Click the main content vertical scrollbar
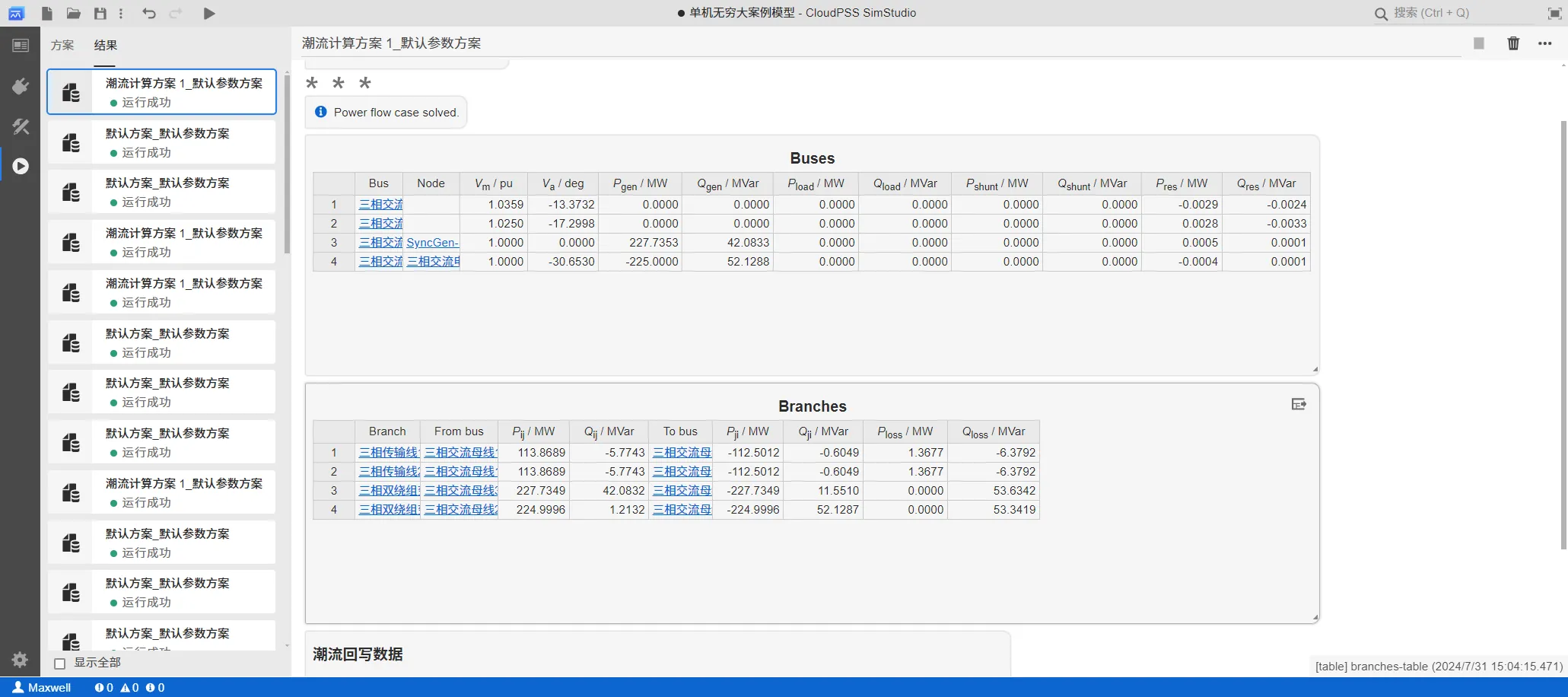Image resolution: width=1568 pixels, height=697 pixels. (1563, 335)
